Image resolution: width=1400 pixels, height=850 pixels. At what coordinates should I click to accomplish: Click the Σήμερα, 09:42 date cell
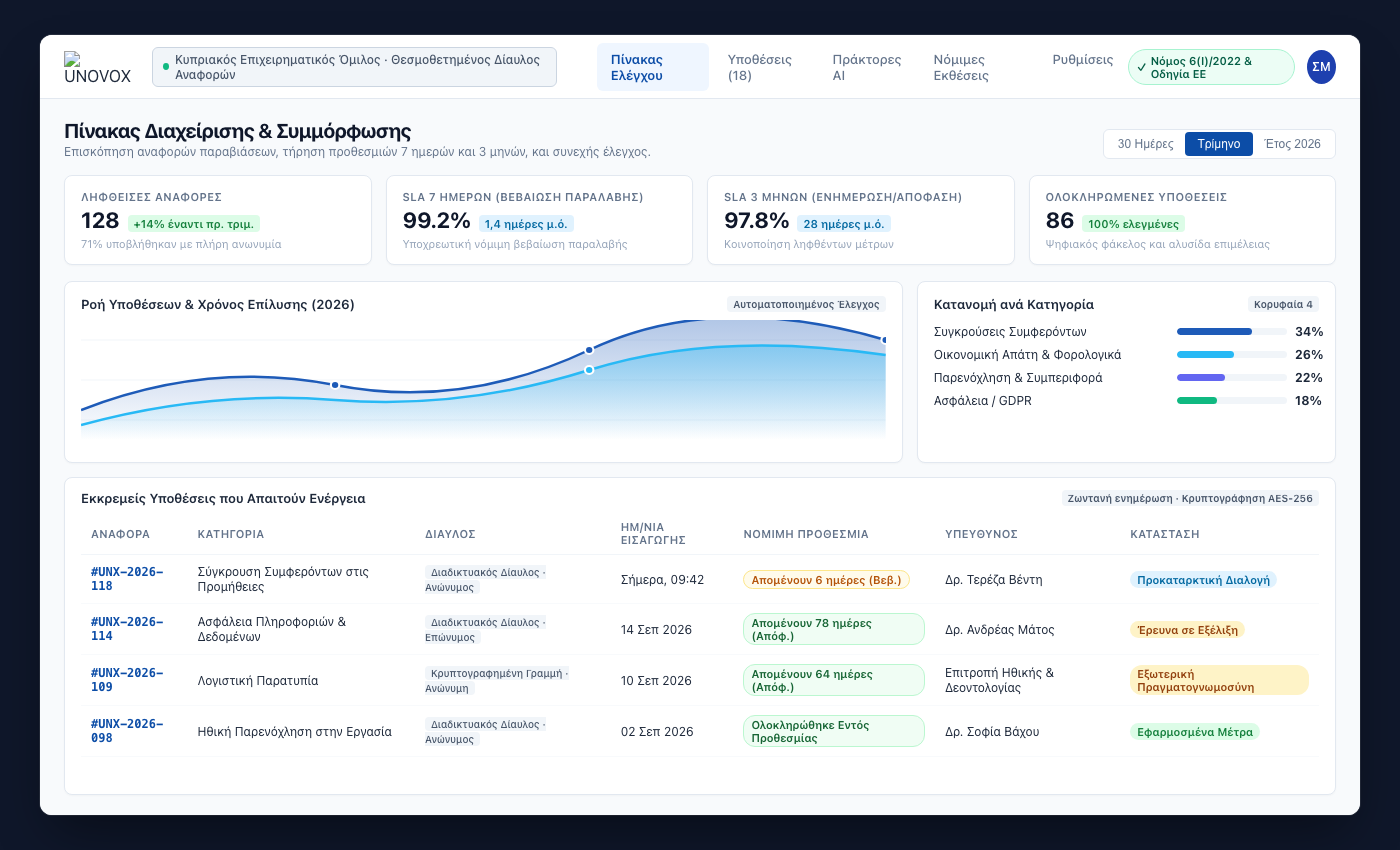[x=663, y=579]
